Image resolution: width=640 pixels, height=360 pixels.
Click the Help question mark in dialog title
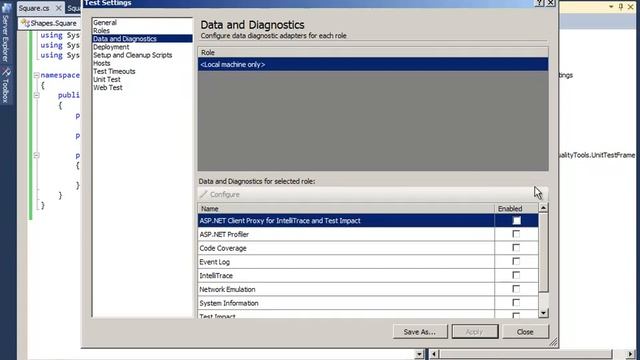[x=540, y=3]
